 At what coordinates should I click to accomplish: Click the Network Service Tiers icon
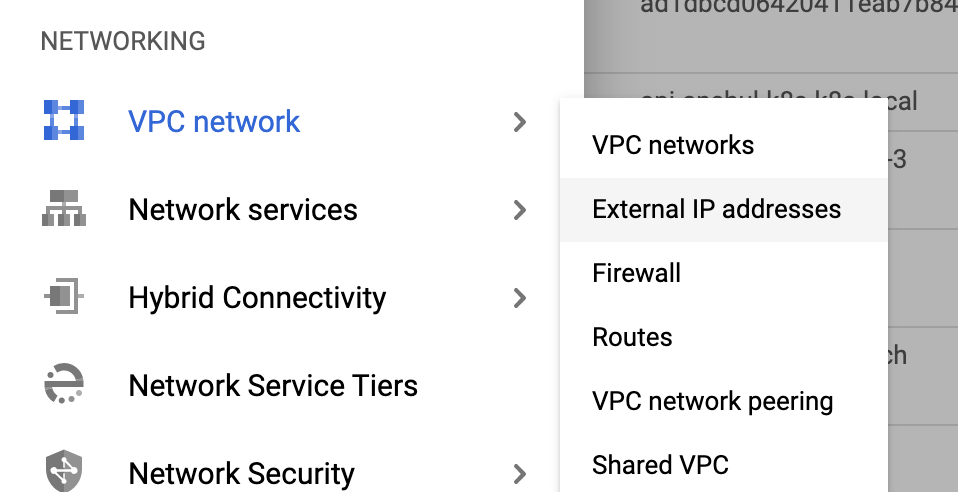click(x=64, y=384)
